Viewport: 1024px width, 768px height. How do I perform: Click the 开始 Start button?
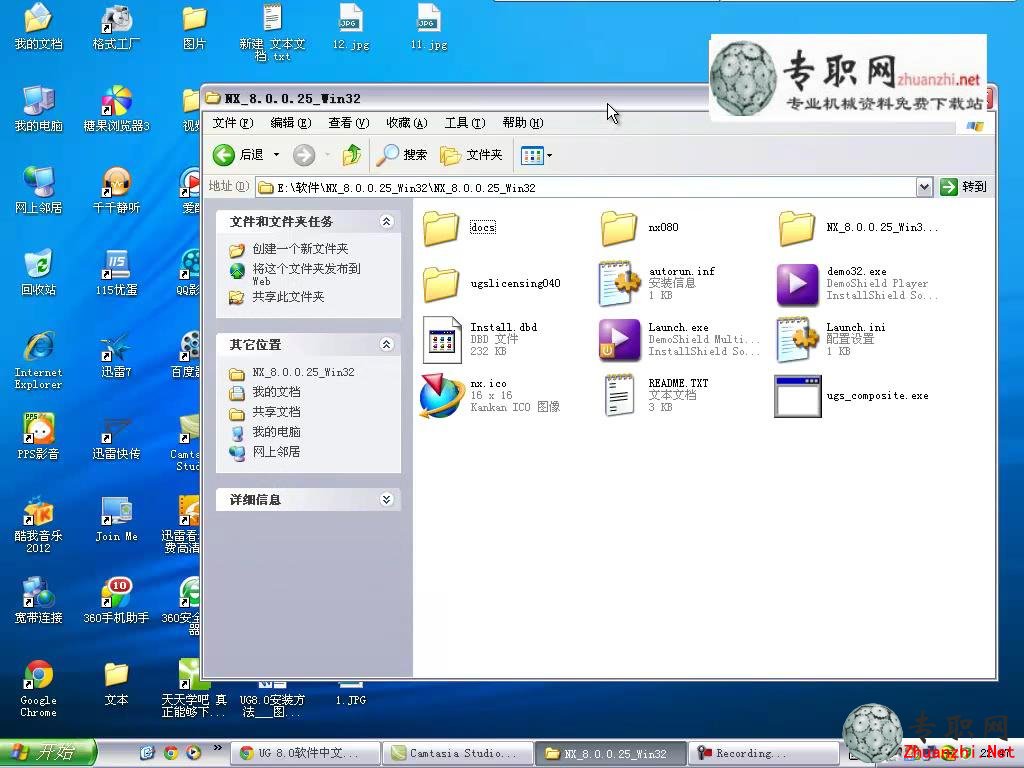[48, 752]
